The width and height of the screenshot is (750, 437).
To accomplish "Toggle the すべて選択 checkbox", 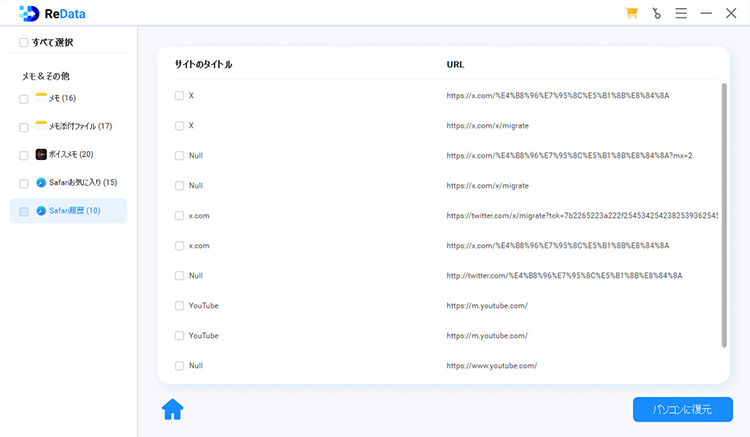I will point(24,43).
